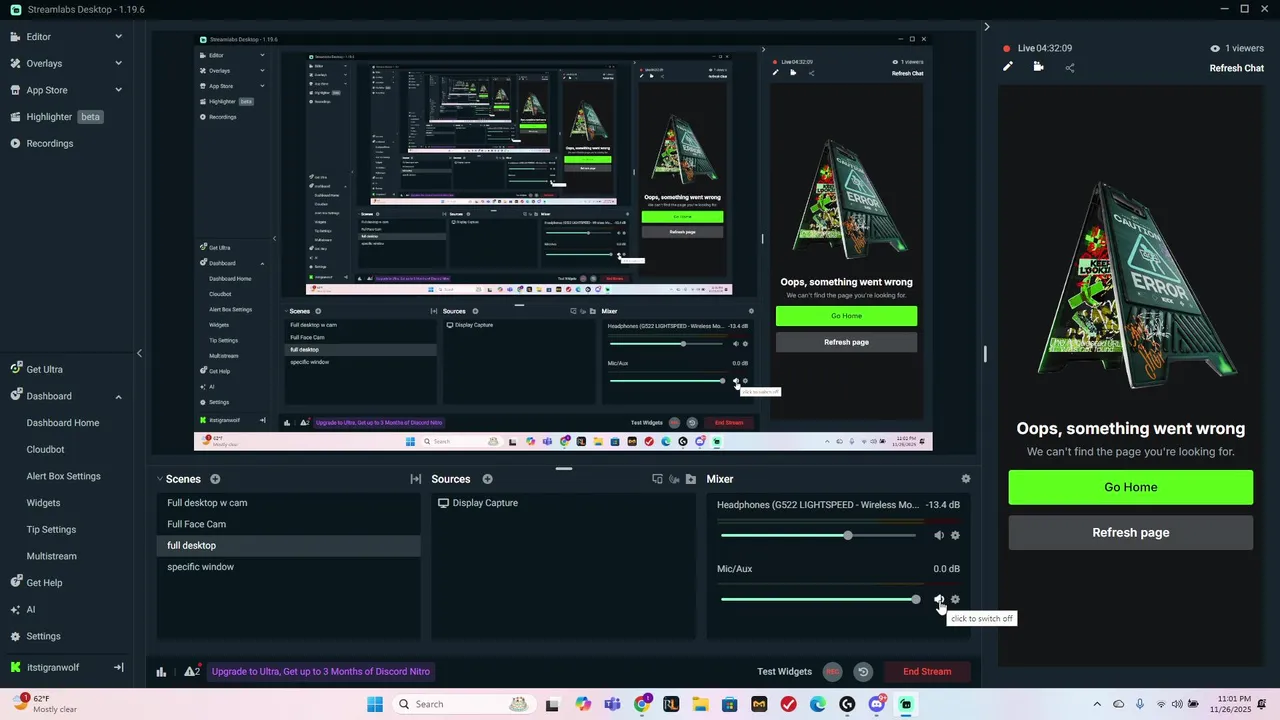Click the system tray volume icon

pos(1177,704)
